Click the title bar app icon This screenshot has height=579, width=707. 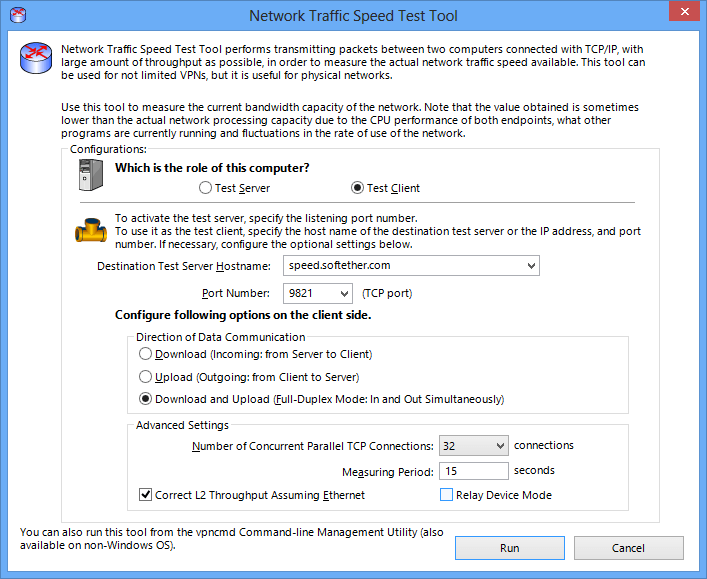(x=16, y=15)
